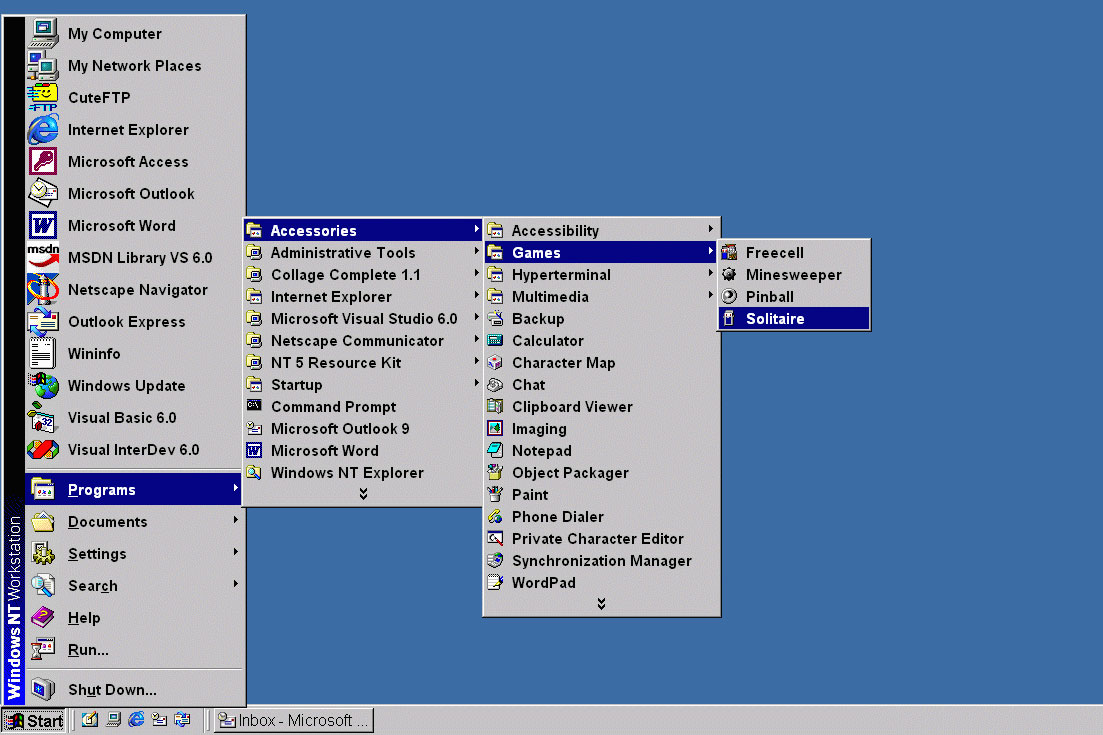Click the Windows Update globe icon
This screenshot has width=1103, height=735.
(43, 385)
